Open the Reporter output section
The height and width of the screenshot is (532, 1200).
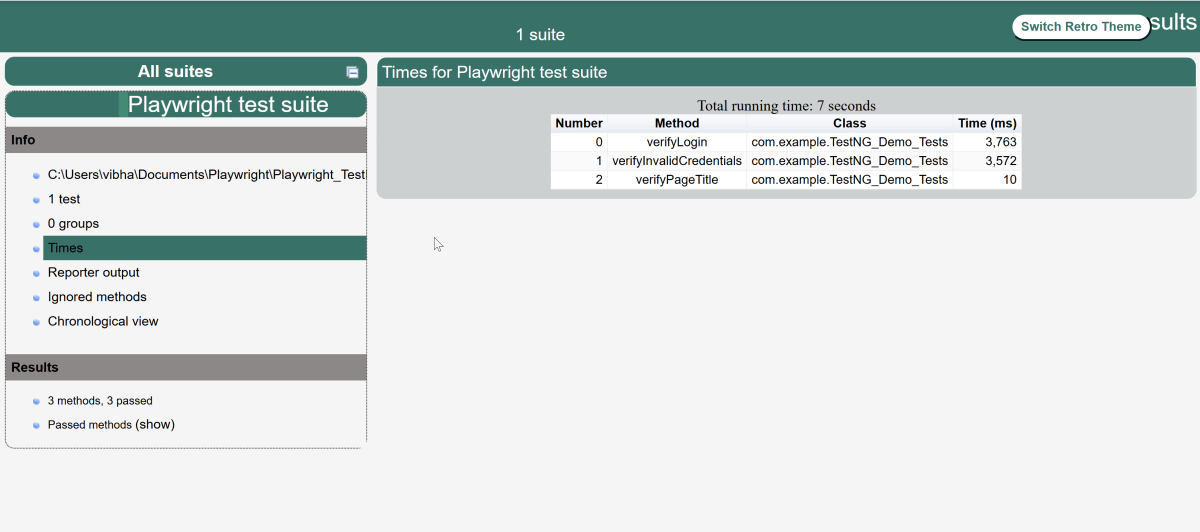point(93,272)
